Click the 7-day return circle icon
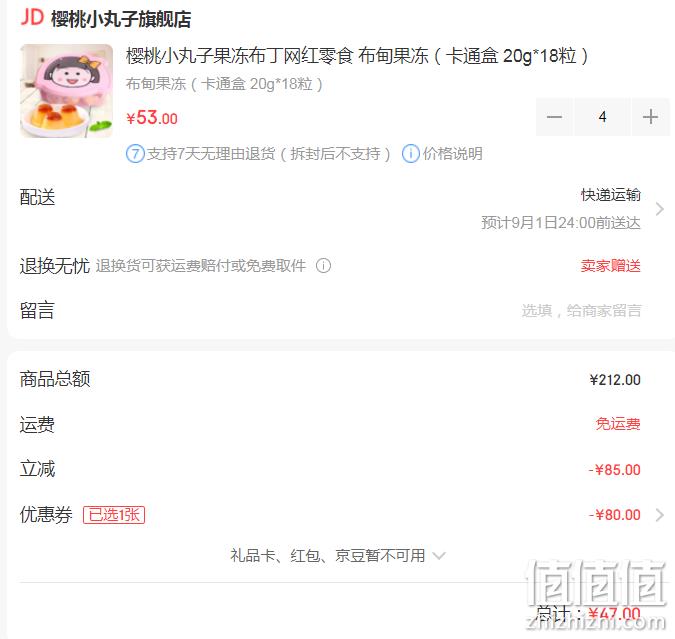This screenshot has width=675, height=639. 135,153
